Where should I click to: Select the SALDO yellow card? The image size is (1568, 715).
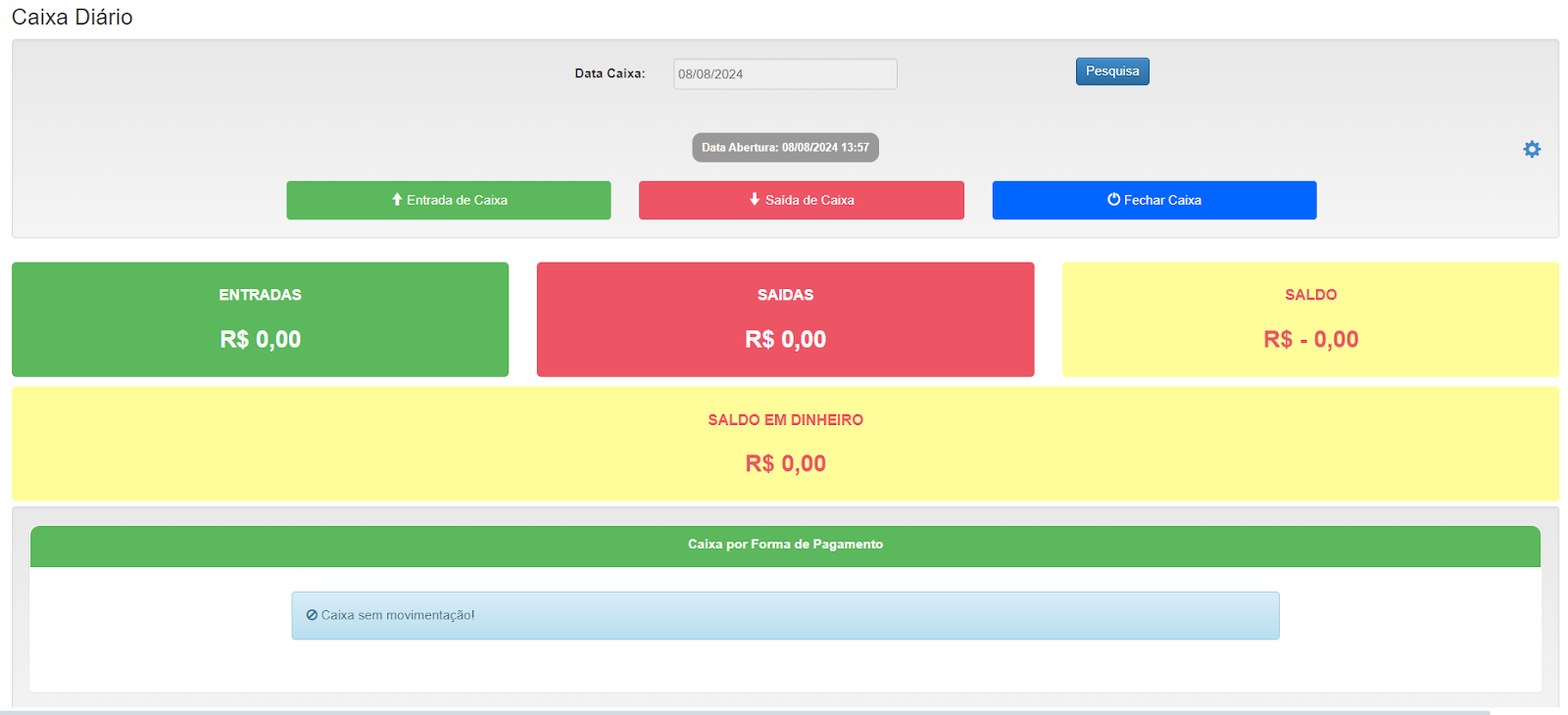(x=1310, y=319)
